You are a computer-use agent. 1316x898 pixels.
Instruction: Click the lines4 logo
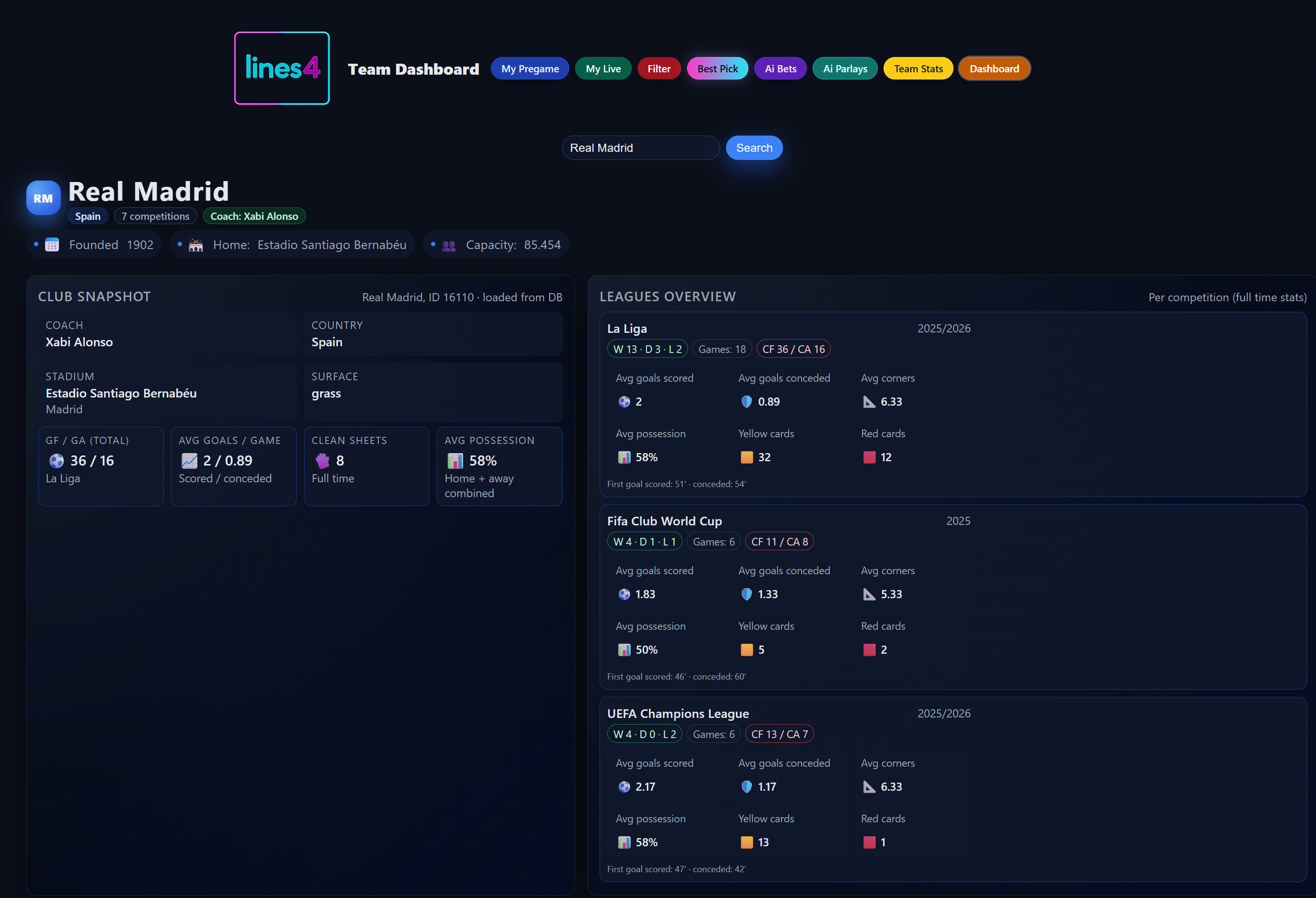tap(282, 68)
